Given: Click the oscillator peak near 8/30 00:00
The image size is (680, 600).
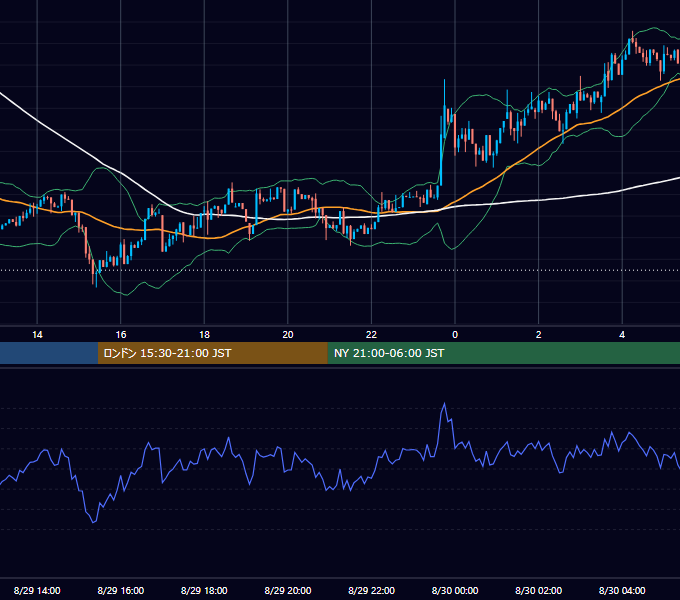Looking at the screenshot, I should 444,404.
